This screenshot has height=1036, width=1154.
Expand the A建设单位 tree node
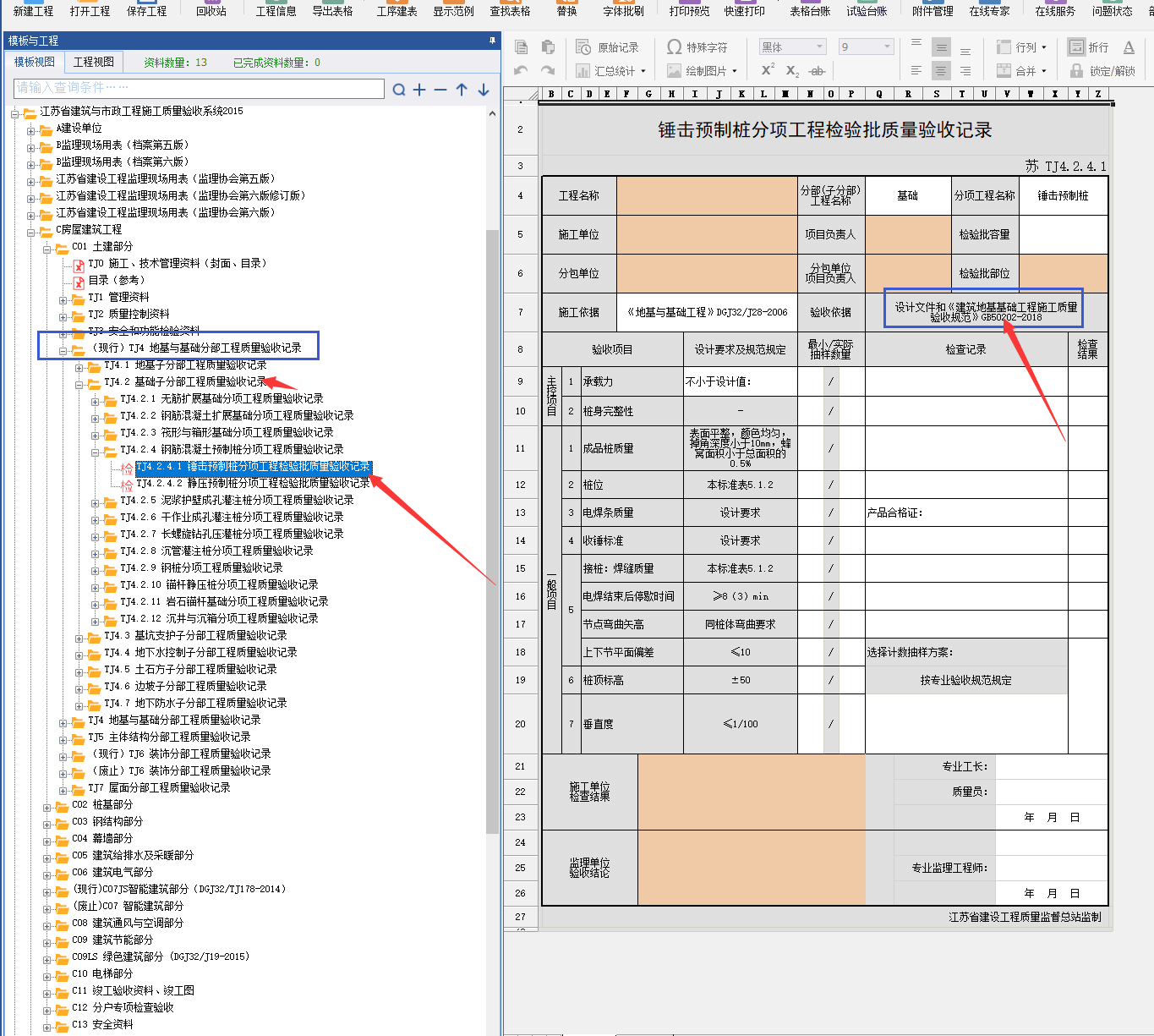click(31, 131)
